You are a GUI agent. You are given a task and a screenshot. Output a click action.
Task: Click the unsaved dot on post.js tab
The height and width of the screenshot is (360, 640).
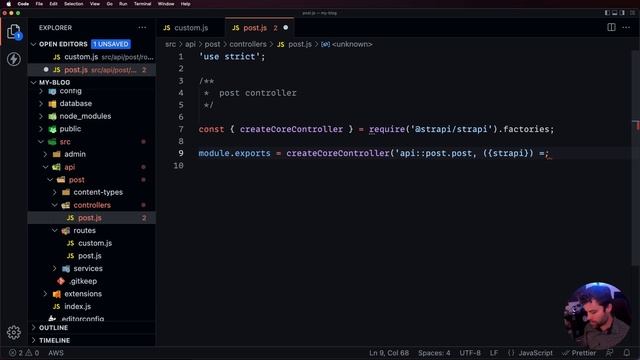[x=286, y=28]
